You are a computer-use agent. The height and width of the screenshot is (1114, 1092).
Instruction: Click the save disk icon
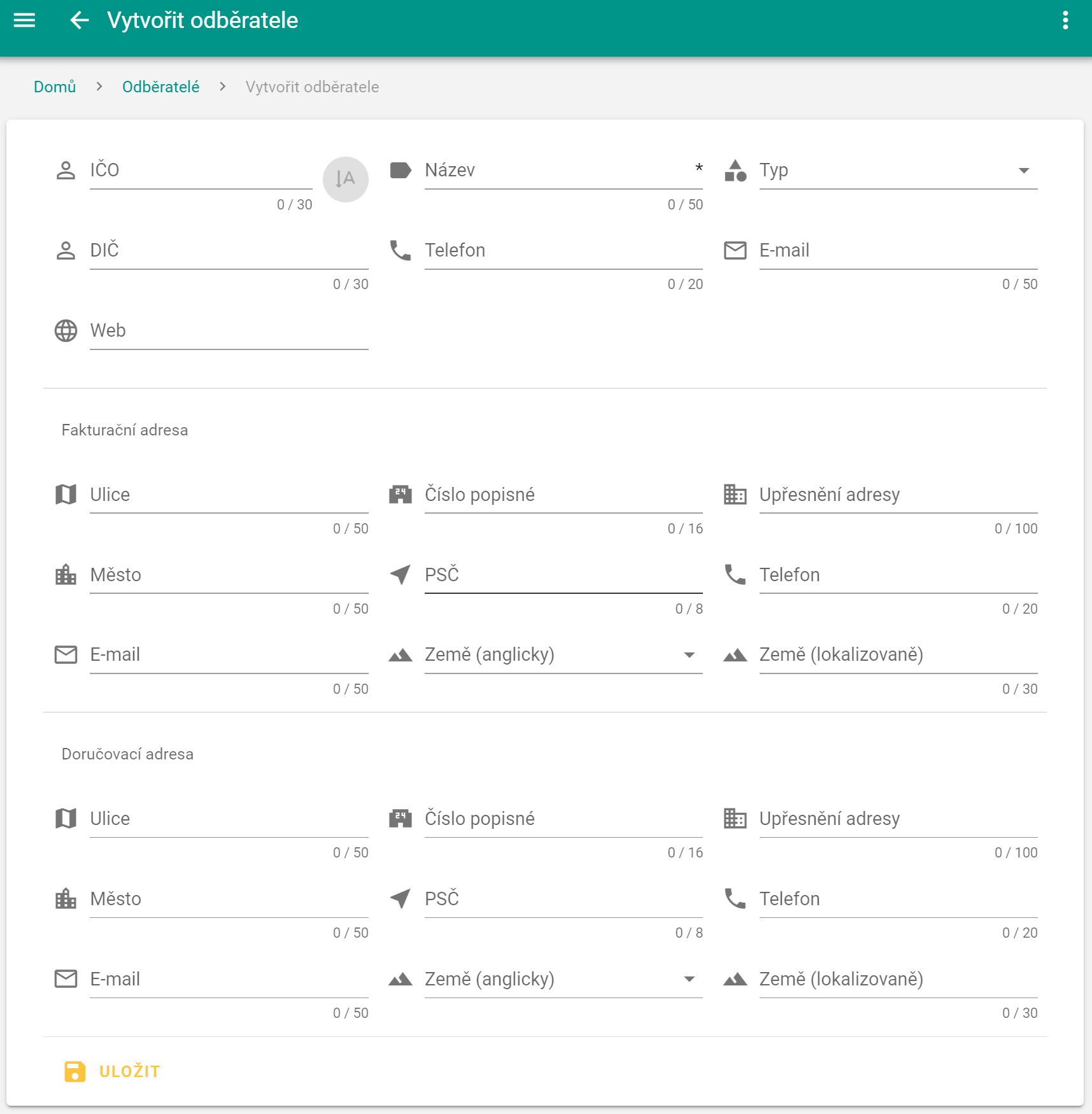tap(74, 1071)
